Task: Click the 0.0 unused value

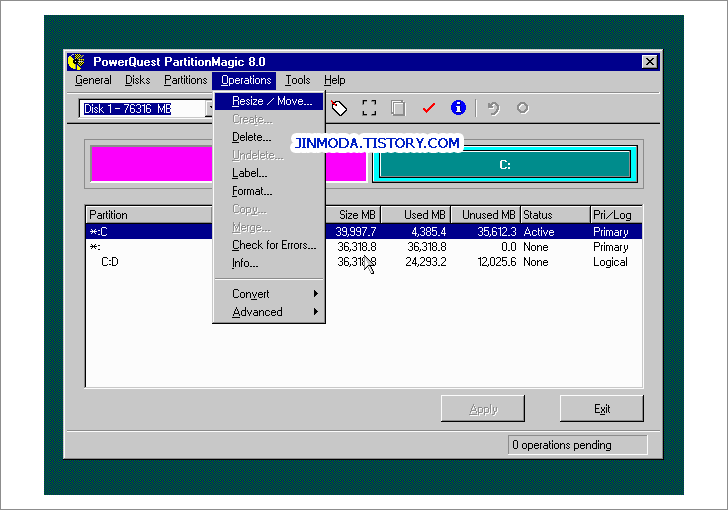Action: 509,247
